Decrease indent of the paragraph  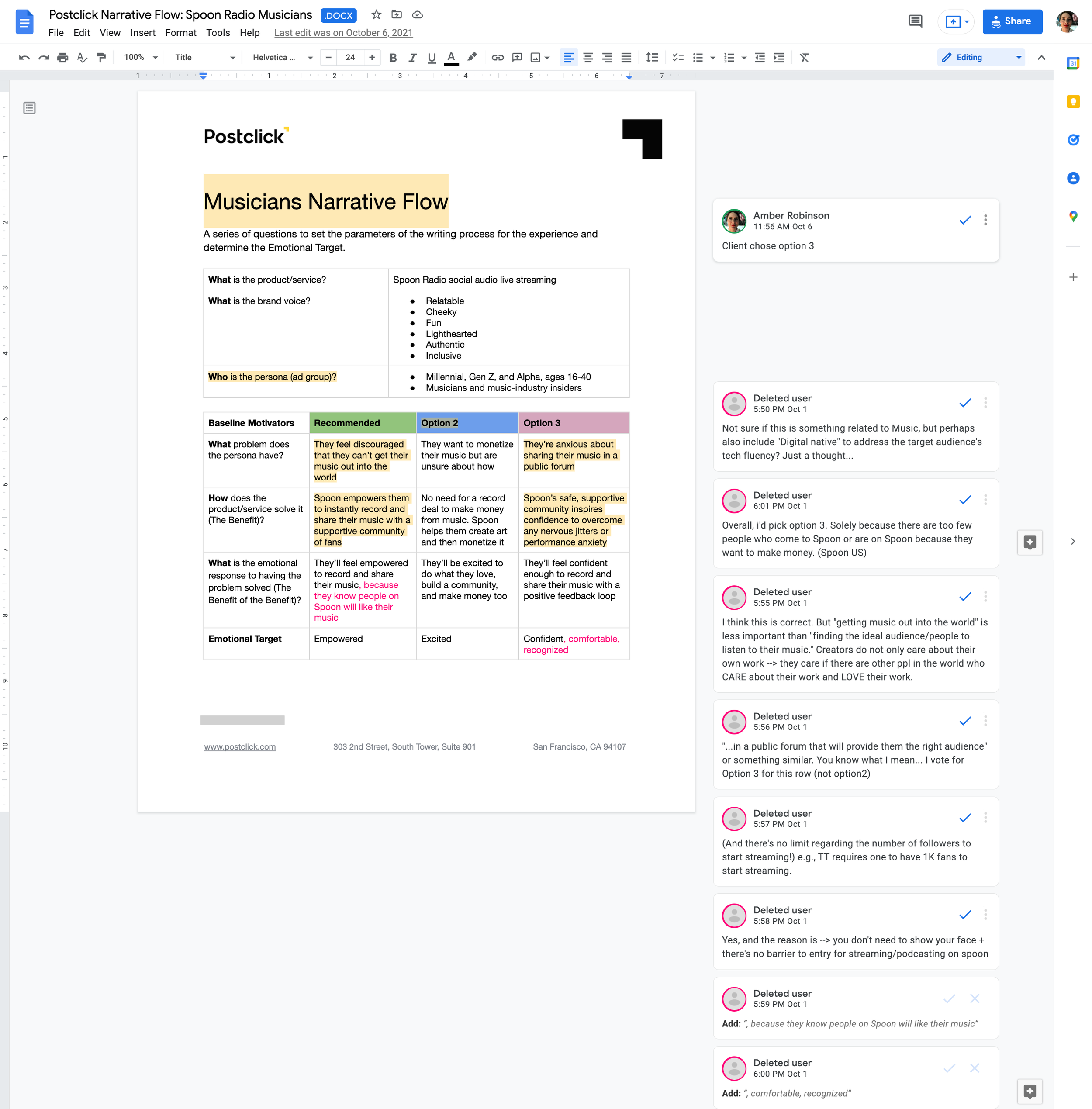[x=759, y=57]
